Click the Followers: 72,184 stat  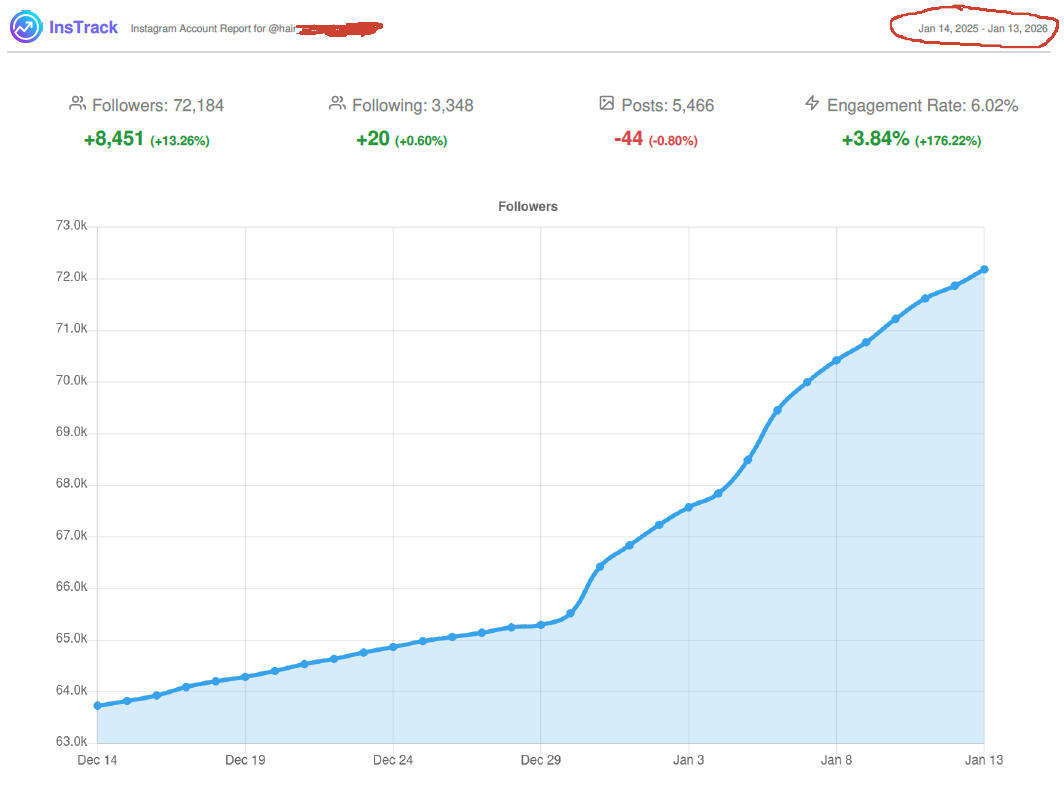click(x=157, y=105)
